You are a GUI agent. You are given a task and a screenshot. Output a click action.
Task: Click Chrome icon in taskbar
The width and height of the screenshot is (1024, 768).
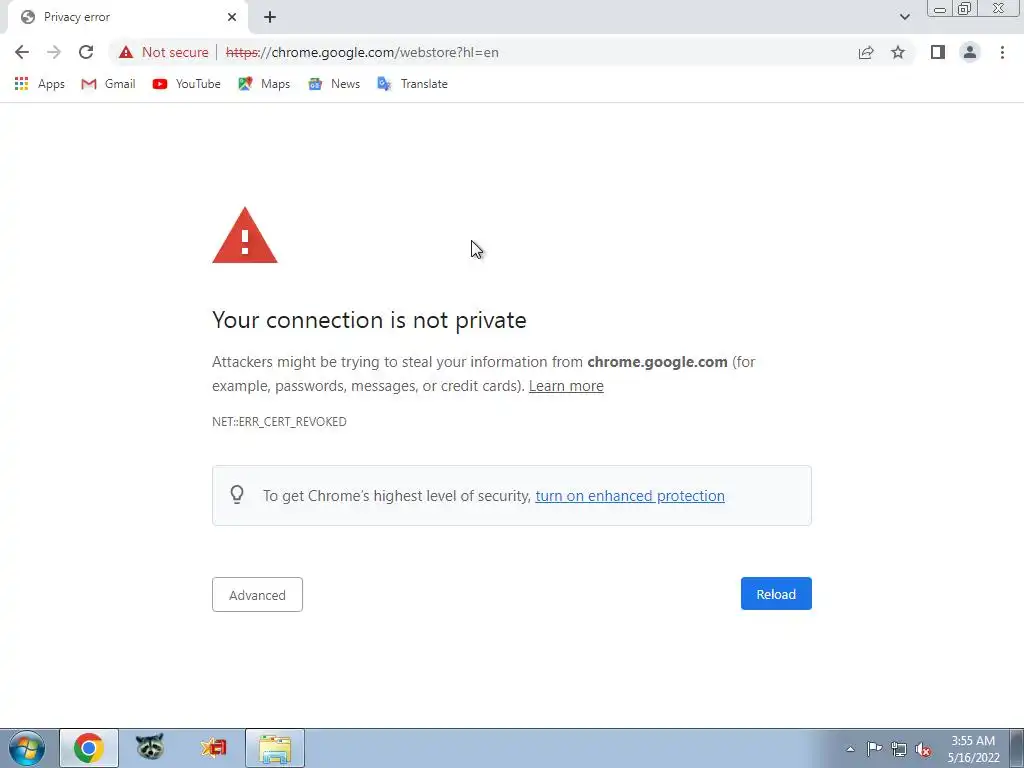click(x=89, y=748)
